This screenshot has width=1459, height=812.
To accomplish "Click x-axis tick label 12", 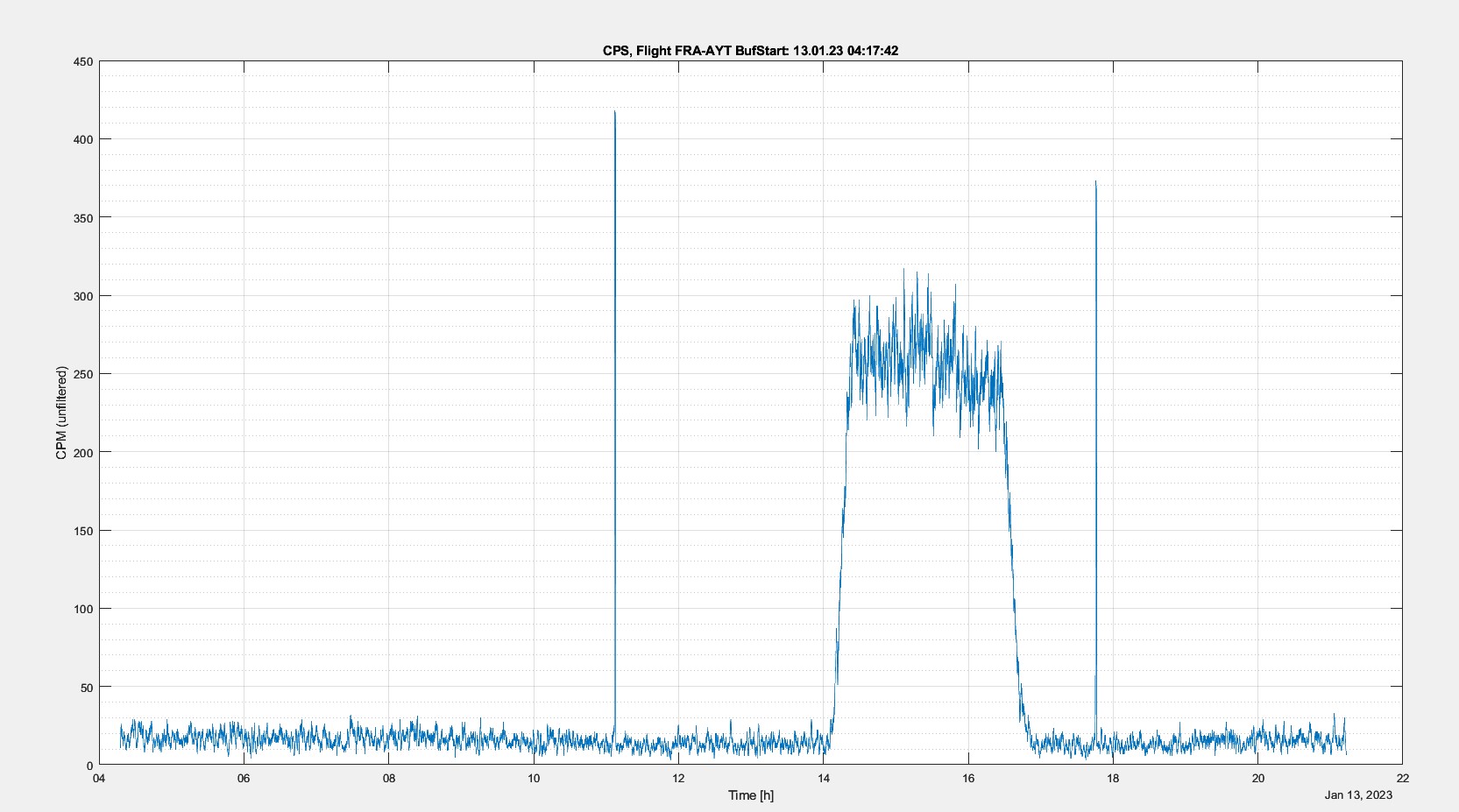I will (x=678, y=779).
